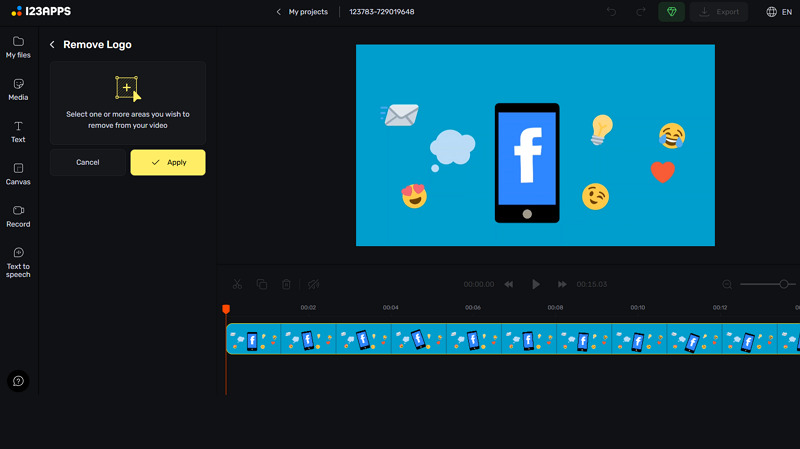Viewport: 800px width, 449px height.
Task: Click the total duration 00:15.03
Action: (592, 284)
